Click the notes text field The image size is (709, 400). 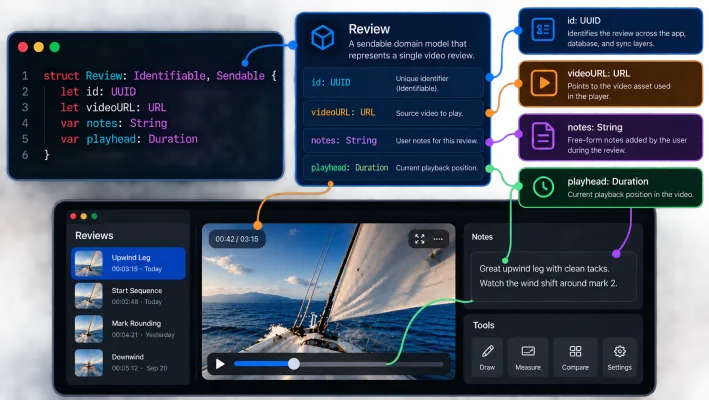553,276
